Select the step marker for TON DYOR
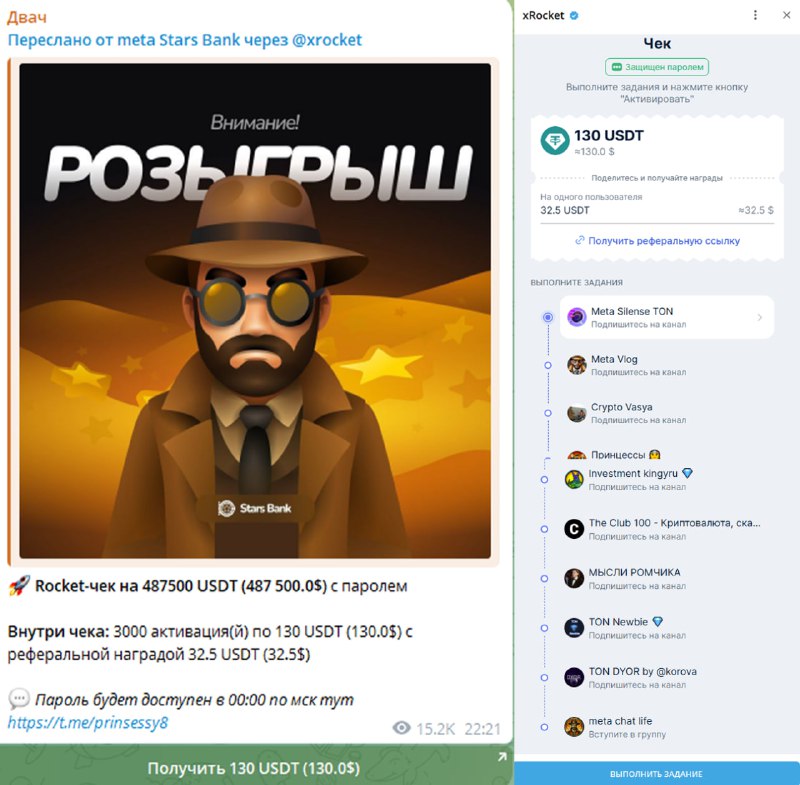This screenshot has height=785, width=800. pyautogui.click(x=544, y=678)
